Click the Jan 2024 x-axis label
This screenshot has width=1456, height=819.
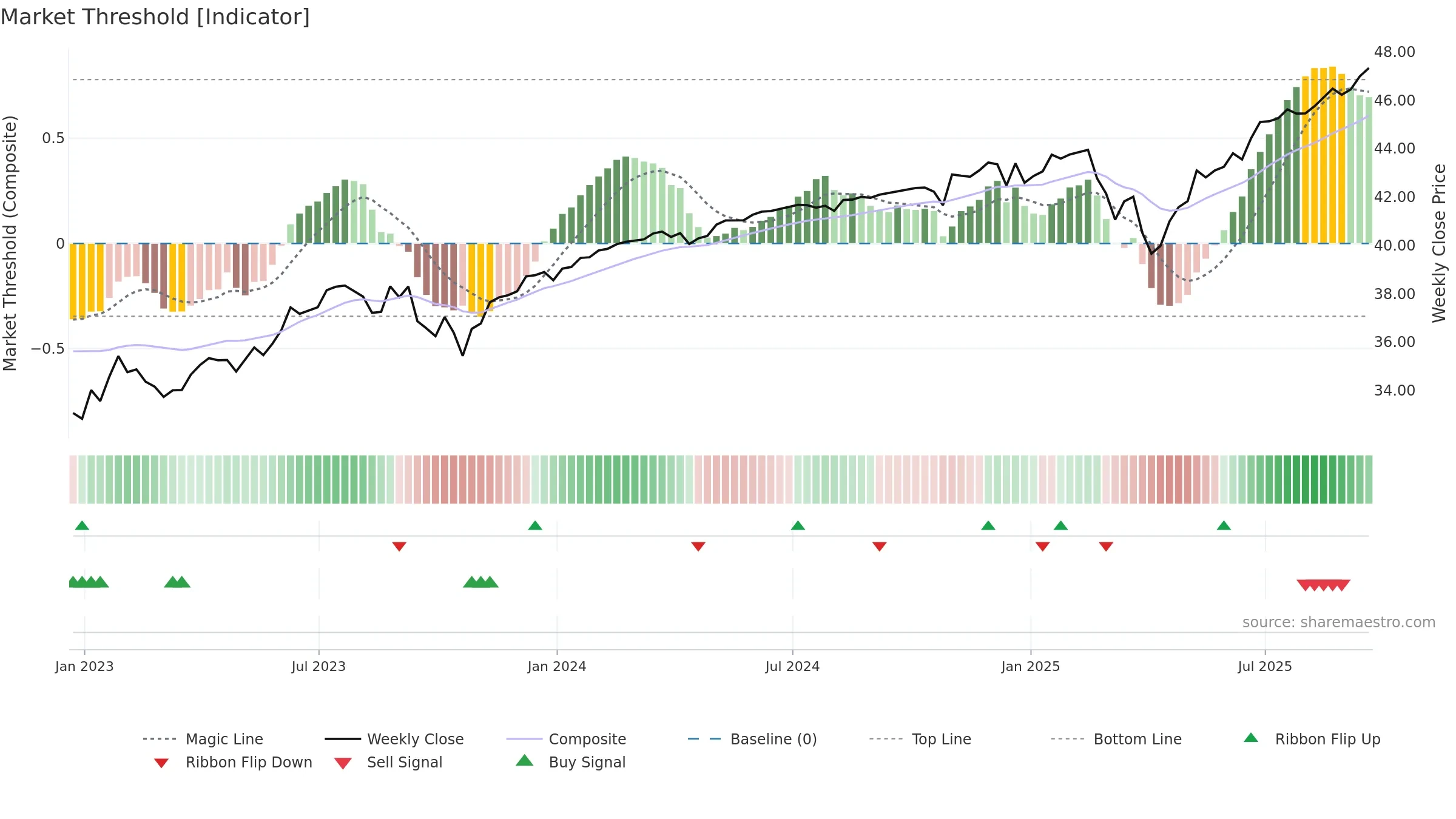(557, 666)
